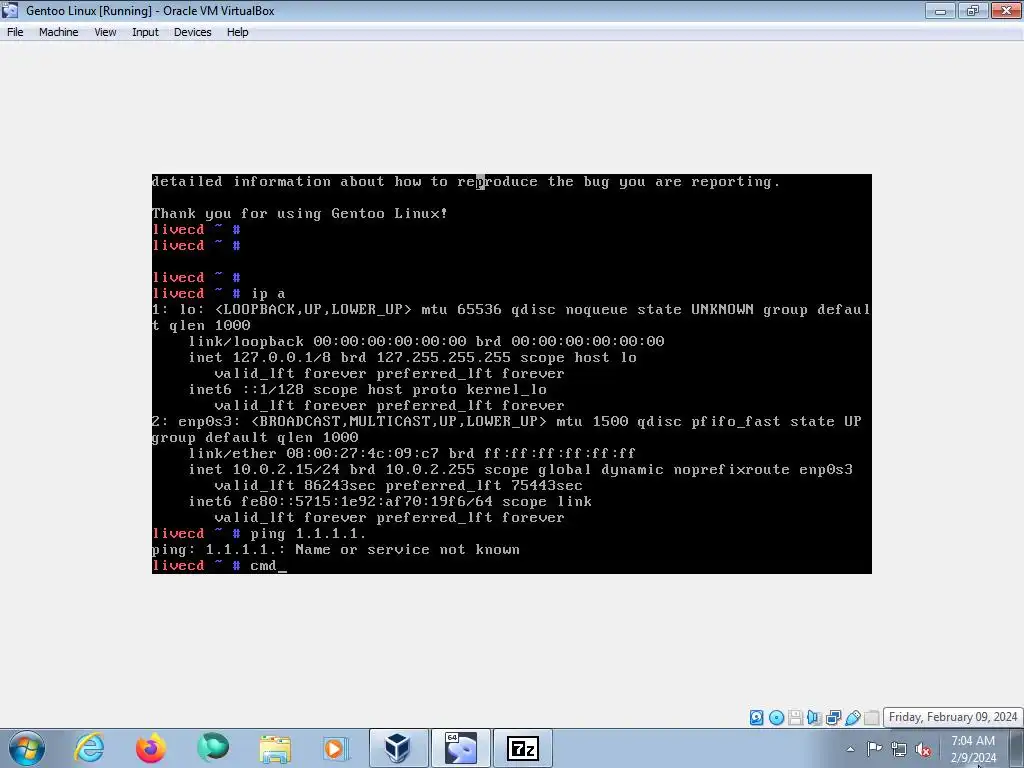This screenshot has width=1024, height=768.
Task: Click the floppy disk status icon
Action: pos(795,718)
